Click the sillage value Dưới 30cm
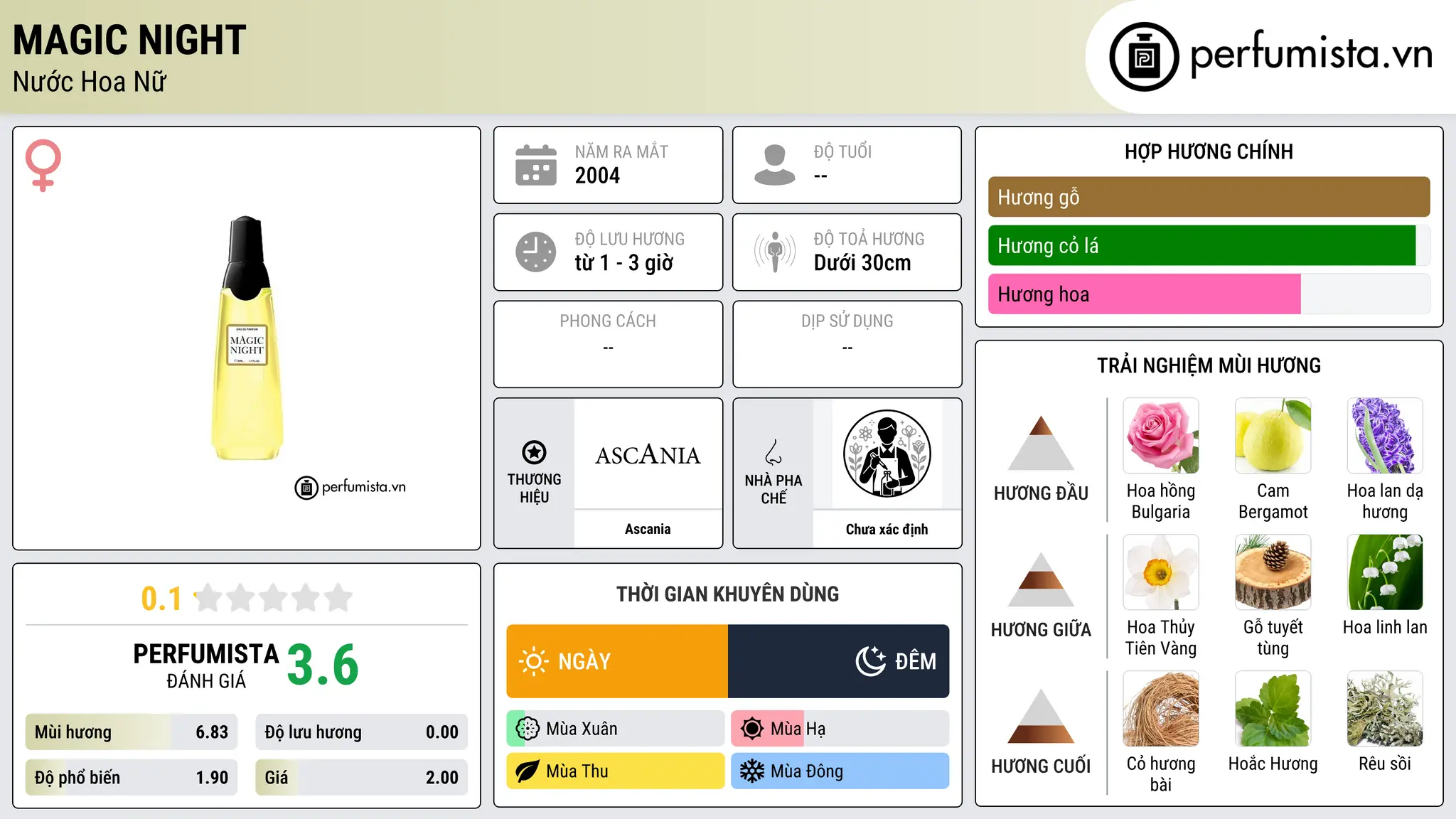 pos(862,263)
